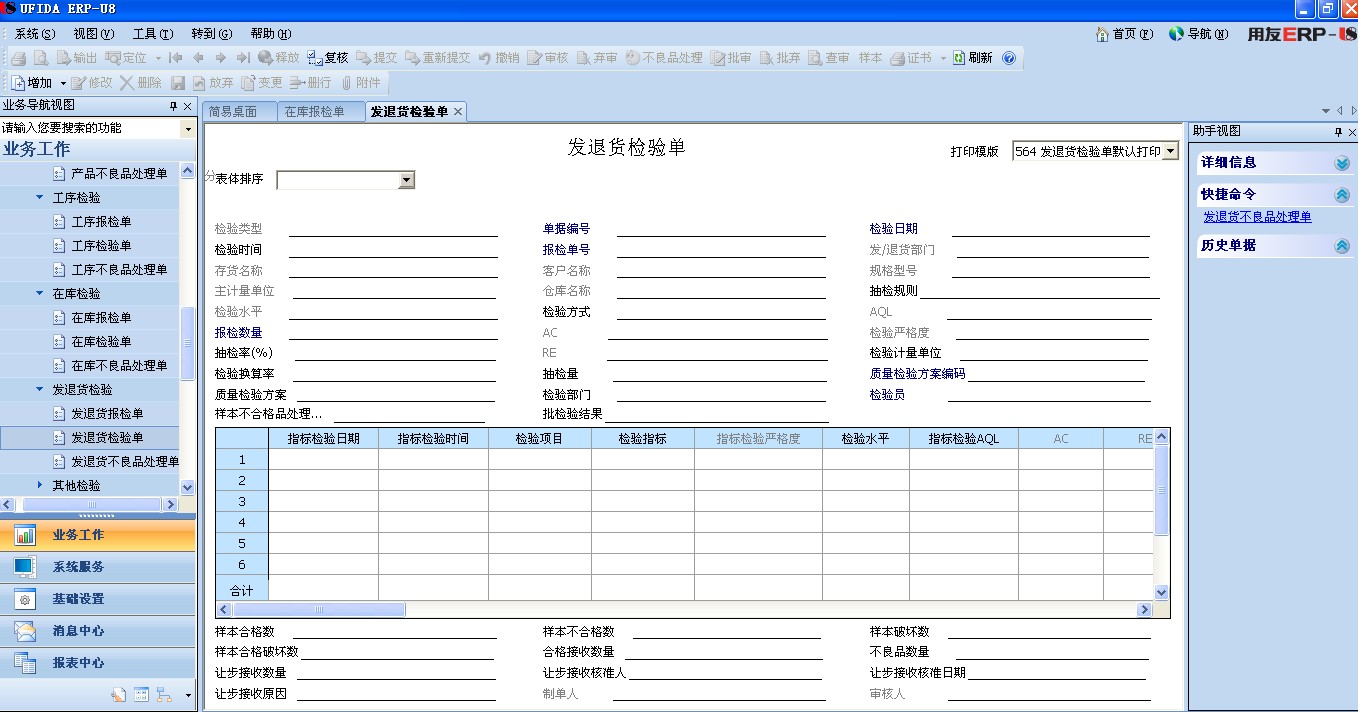Click the 变更 change toolbar button
Image resolution: width=1358 pixels, height=713 pixels.
coord(262,83)
